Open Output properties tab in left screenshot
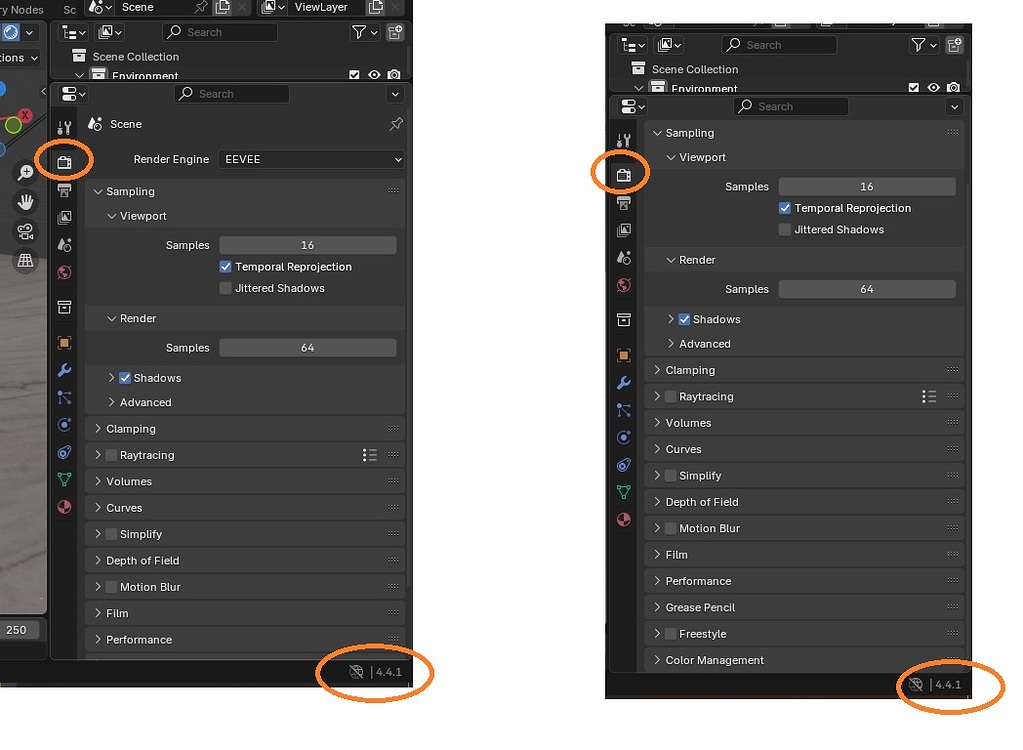 (64, 190)
